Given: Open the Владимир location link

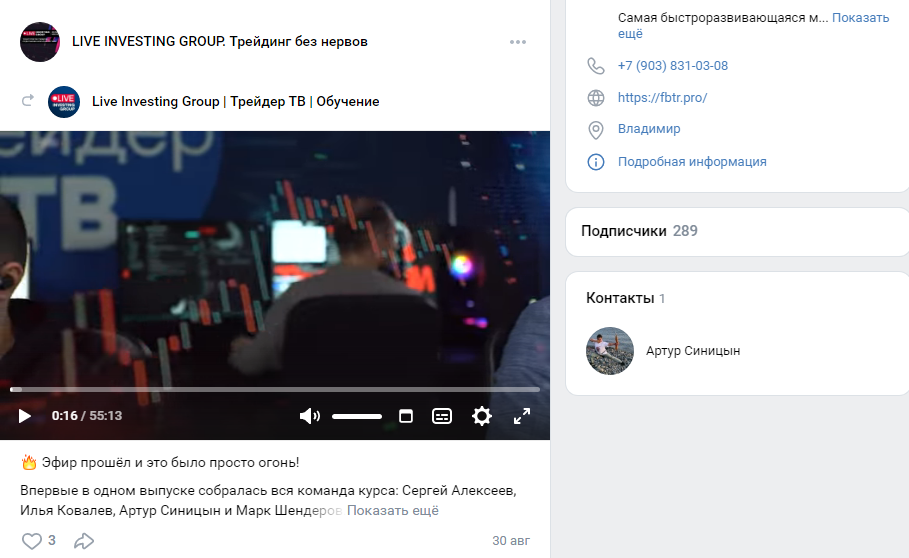Looking at the screenshot, I should click(649, 129).
